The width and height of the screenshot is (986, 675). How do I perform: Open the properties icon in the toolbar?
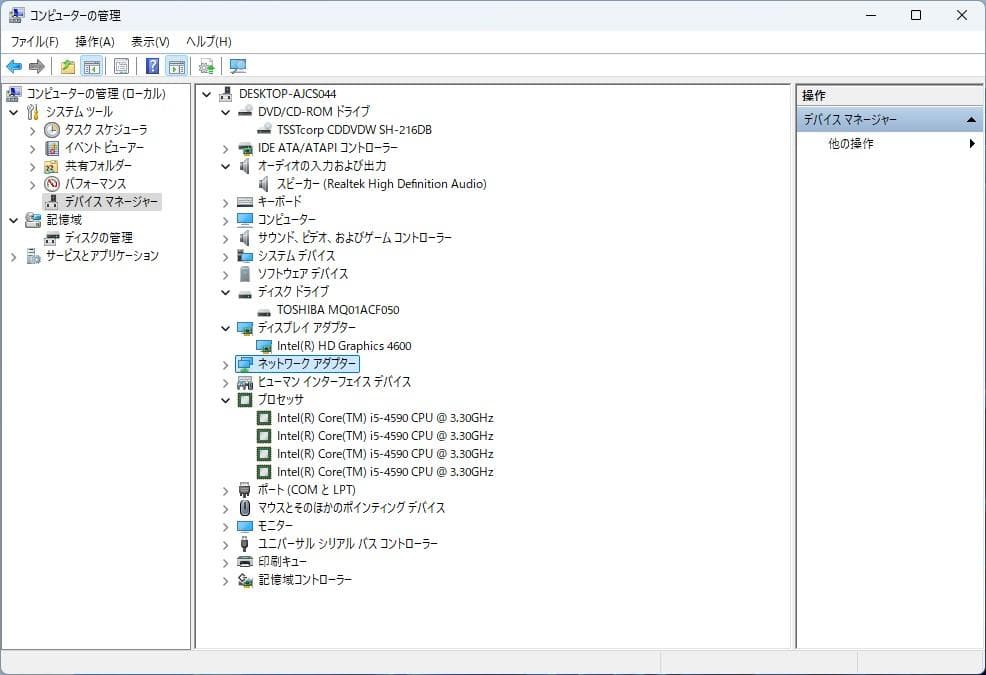[121, 66]
